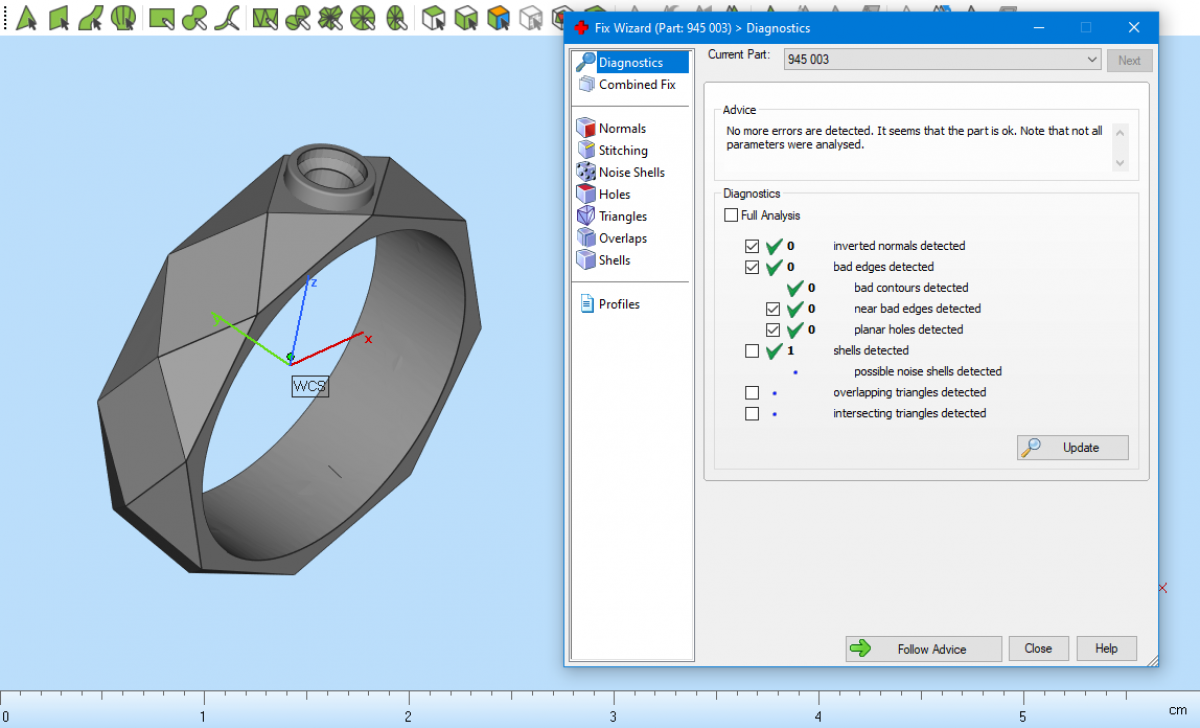Viewport: 1200px width, 728px height.
Task: Select the Stitching fix step
Action: pyautogui.click(x=623, y=150)
